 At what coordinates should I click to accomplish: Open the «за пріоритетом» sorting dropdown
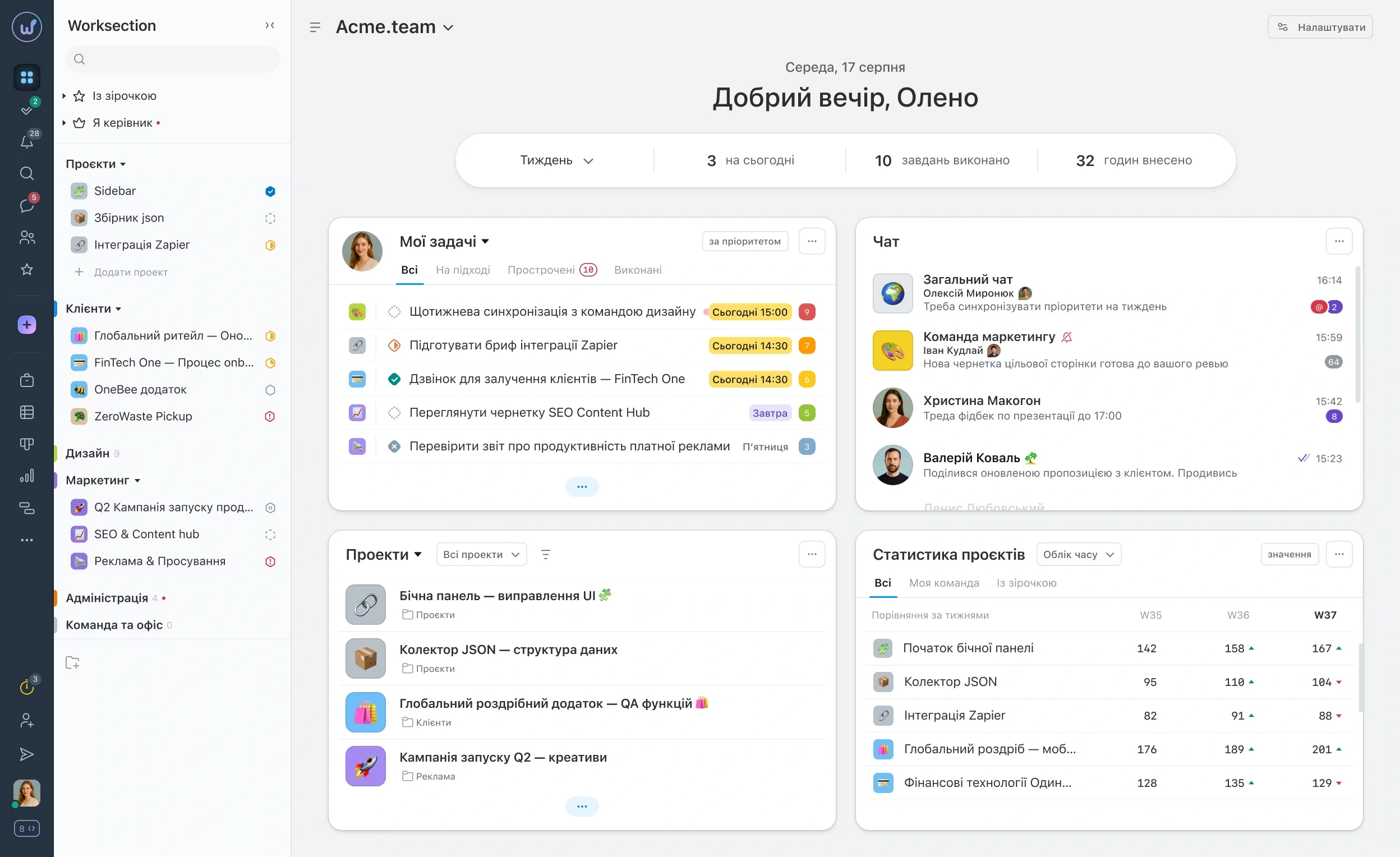coord(745,241)
